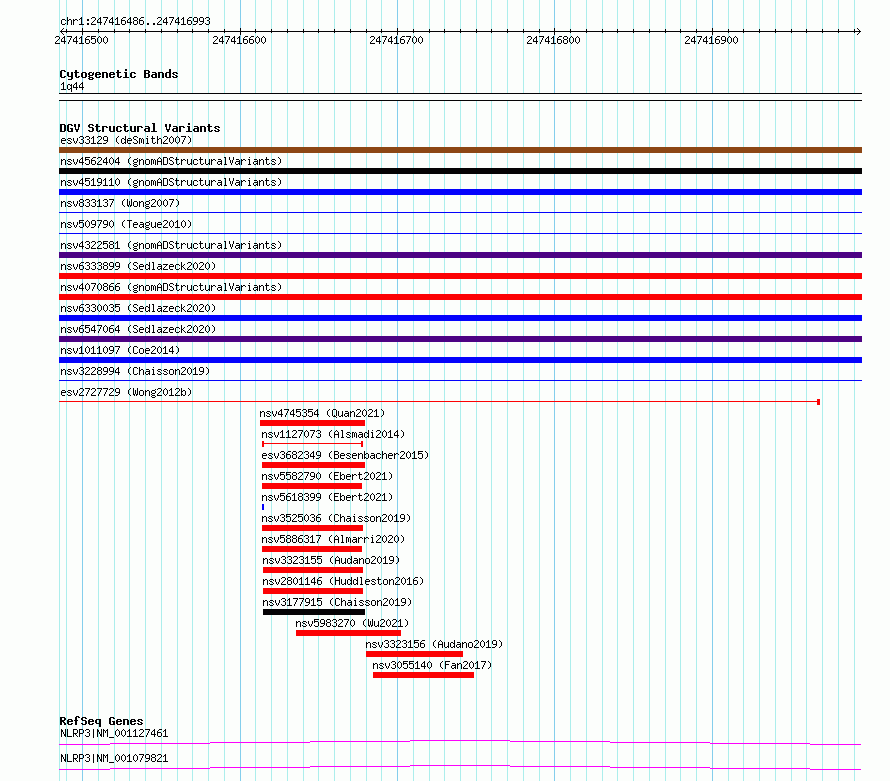Screen dimensions: 890x781
Task: Click nsv5983270 (Wu2021) label
Action: coord(352,623)
